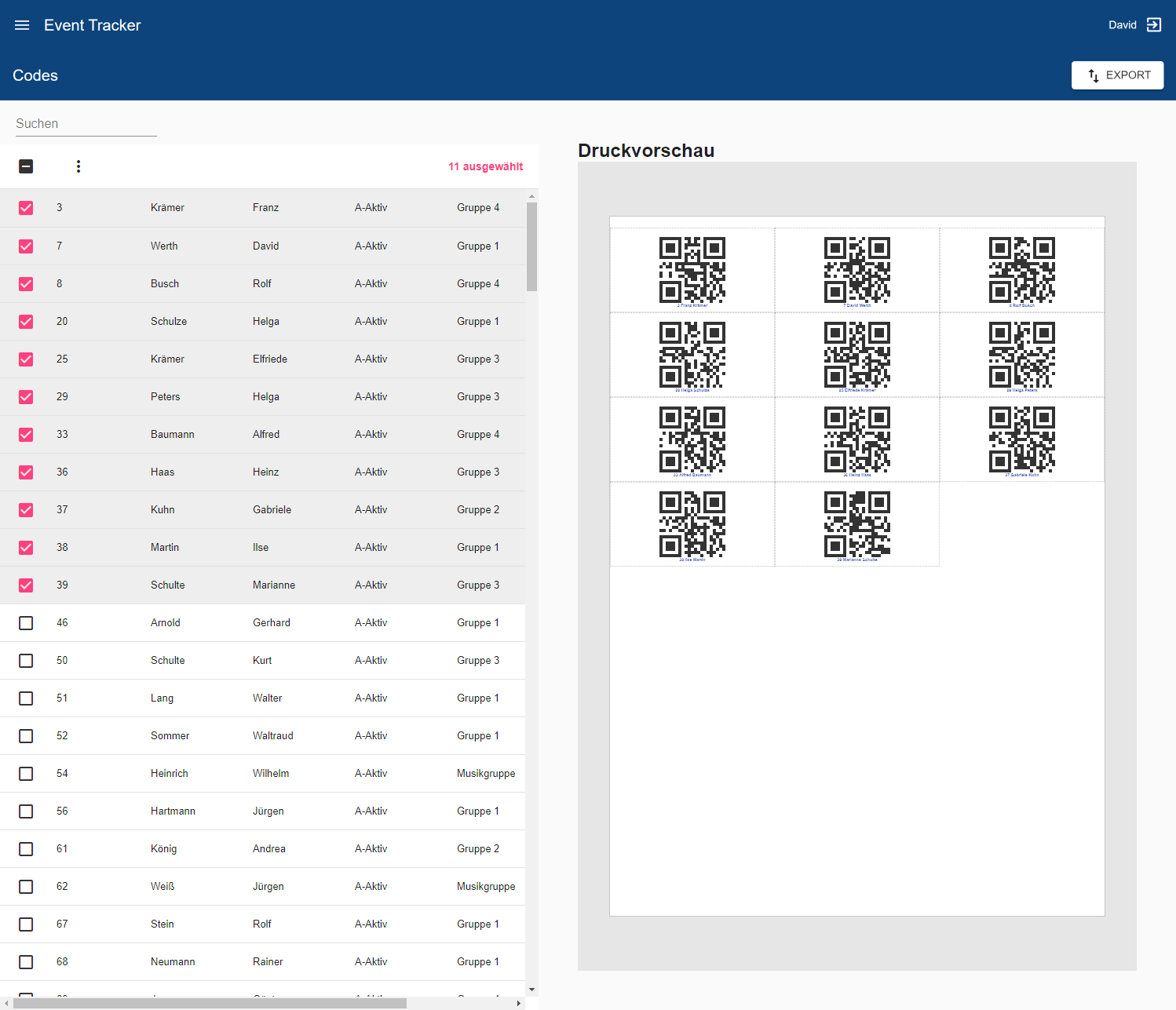Open the hamburger navigation menu
The image size is (1176, 1010).
(22, 25)
